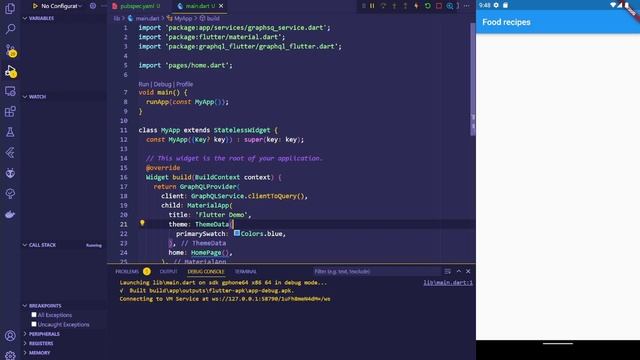
Task: Click 'Flutter Demo' title string on line 20
Action: click(x=222, y=215)
